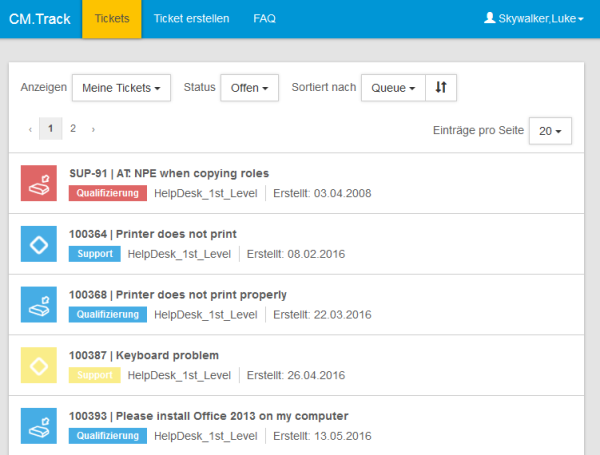Click the icon of the Office 2013 install ticket
The width and height of the screenshot is (600, 455).
[x=39, y=426]
